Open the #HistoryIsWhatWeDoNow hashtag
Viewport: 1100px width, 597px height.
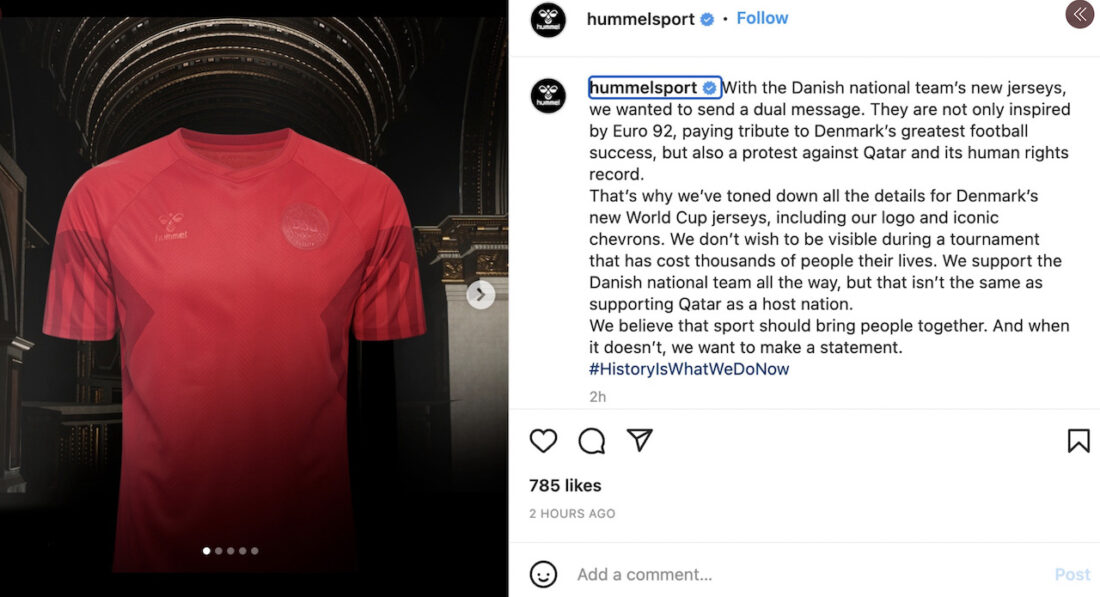click(689, 369)
